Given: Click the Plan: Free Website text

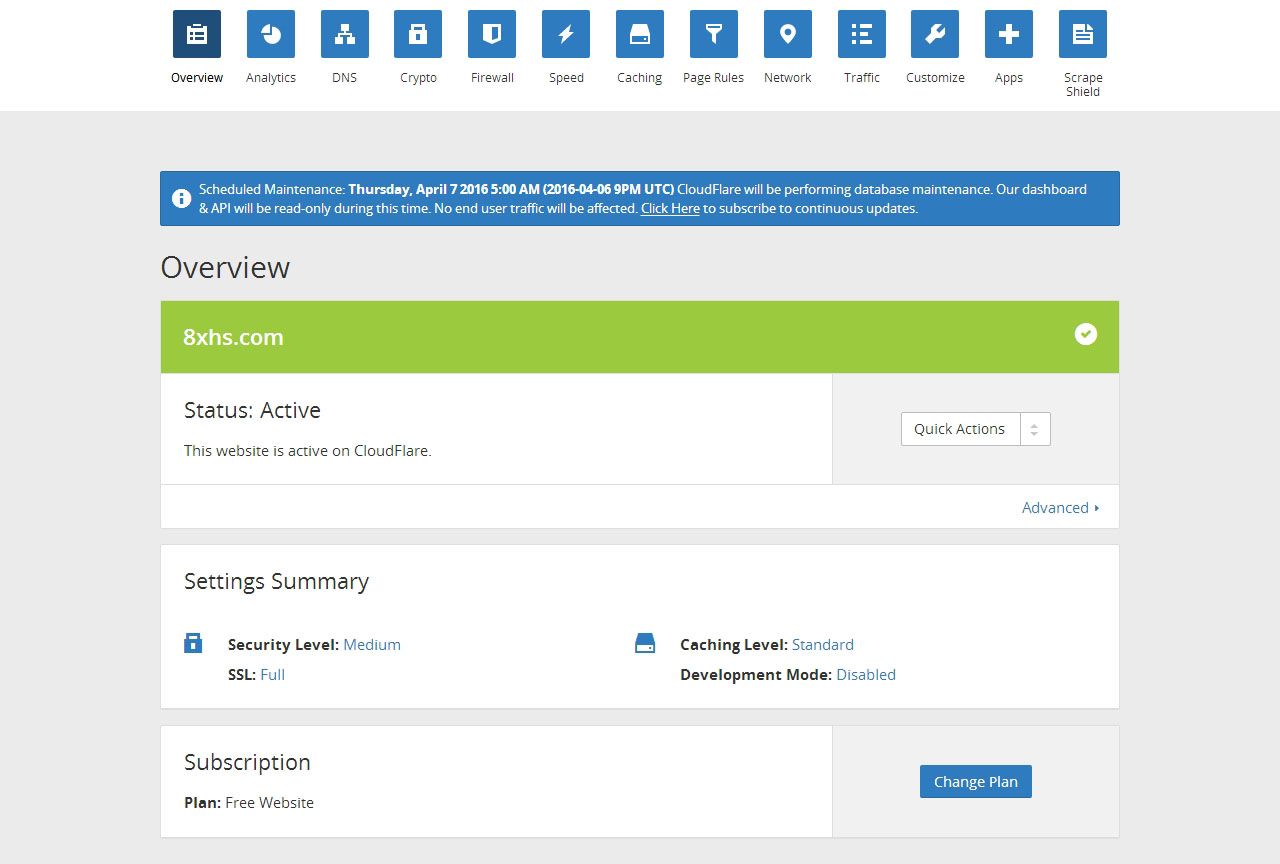Looking at the screenshot, I should [249, 802].
